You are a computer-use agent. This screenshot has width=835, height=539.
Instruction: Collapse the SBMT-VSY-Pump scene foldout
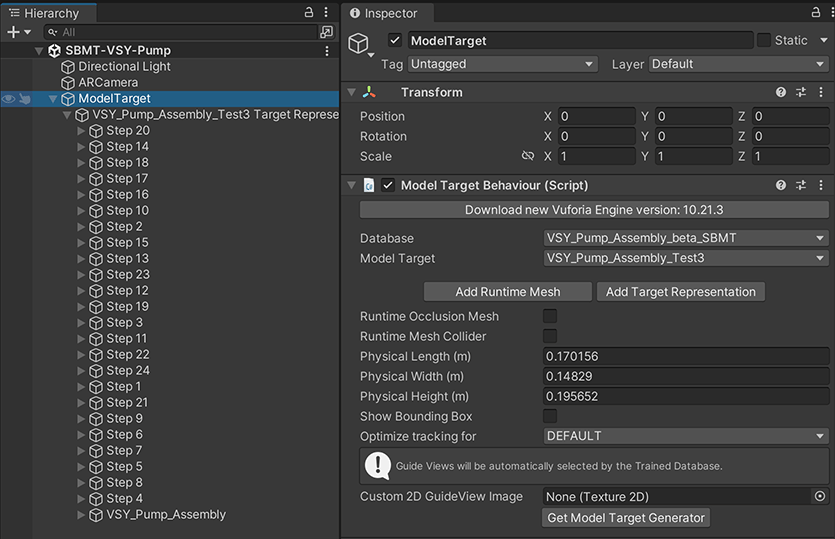coord(39,51)
